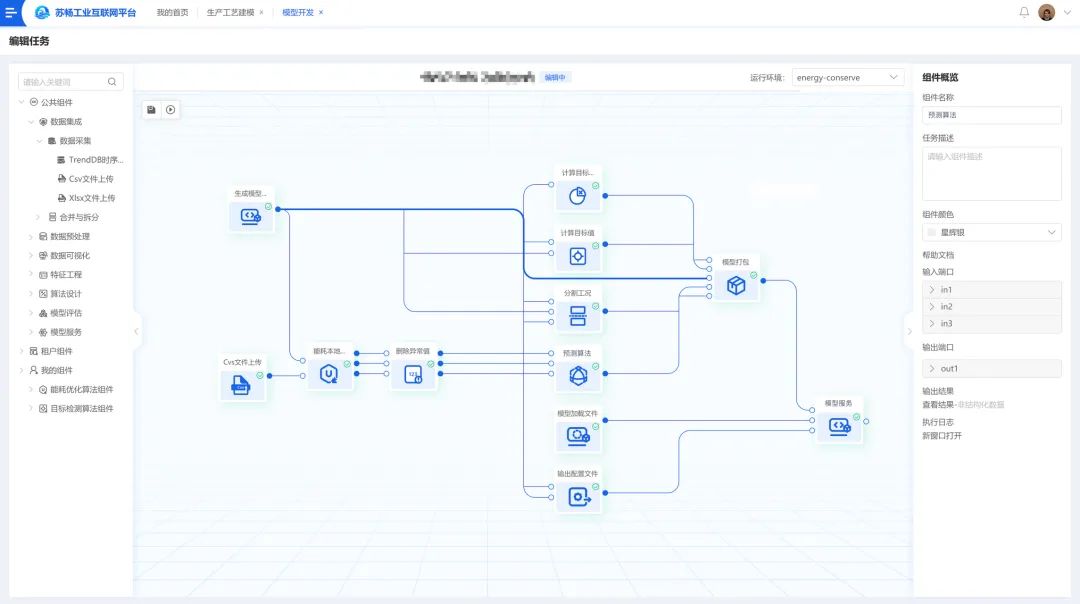This screenshot has height=604, width=1080.
Task: Select the 模型打包 cube node icon
Action: tap(735, 286)
